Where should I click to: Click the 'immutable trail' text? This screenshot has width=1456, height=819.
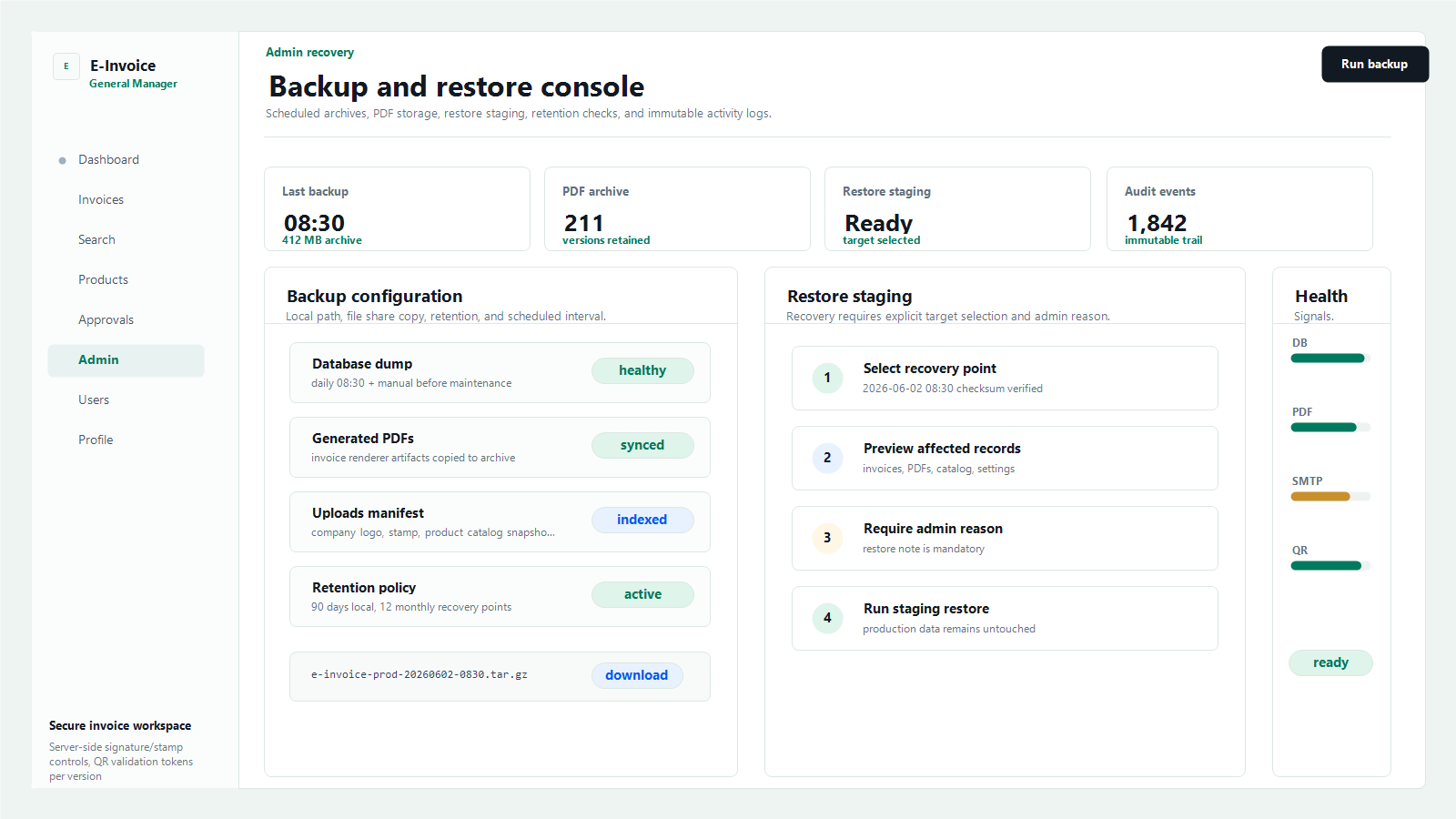pyautogui.click(x=1163, y=240)
